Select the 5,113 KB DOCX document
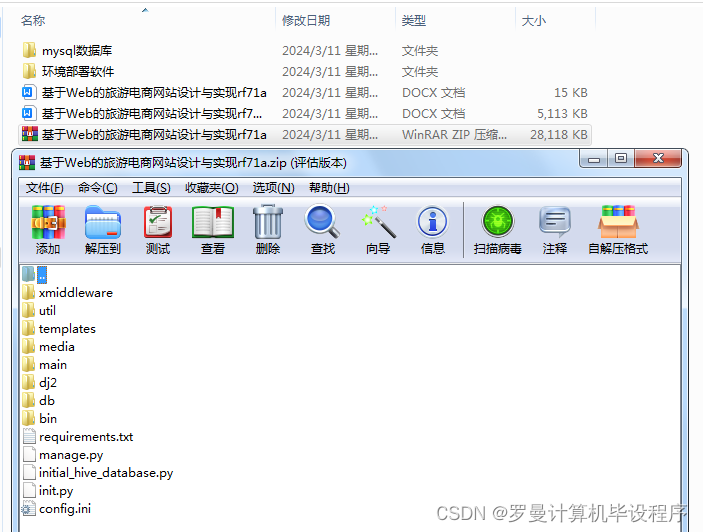Image resolution: width=703 pixels, height=532 pixels. [x=305, y=113]
